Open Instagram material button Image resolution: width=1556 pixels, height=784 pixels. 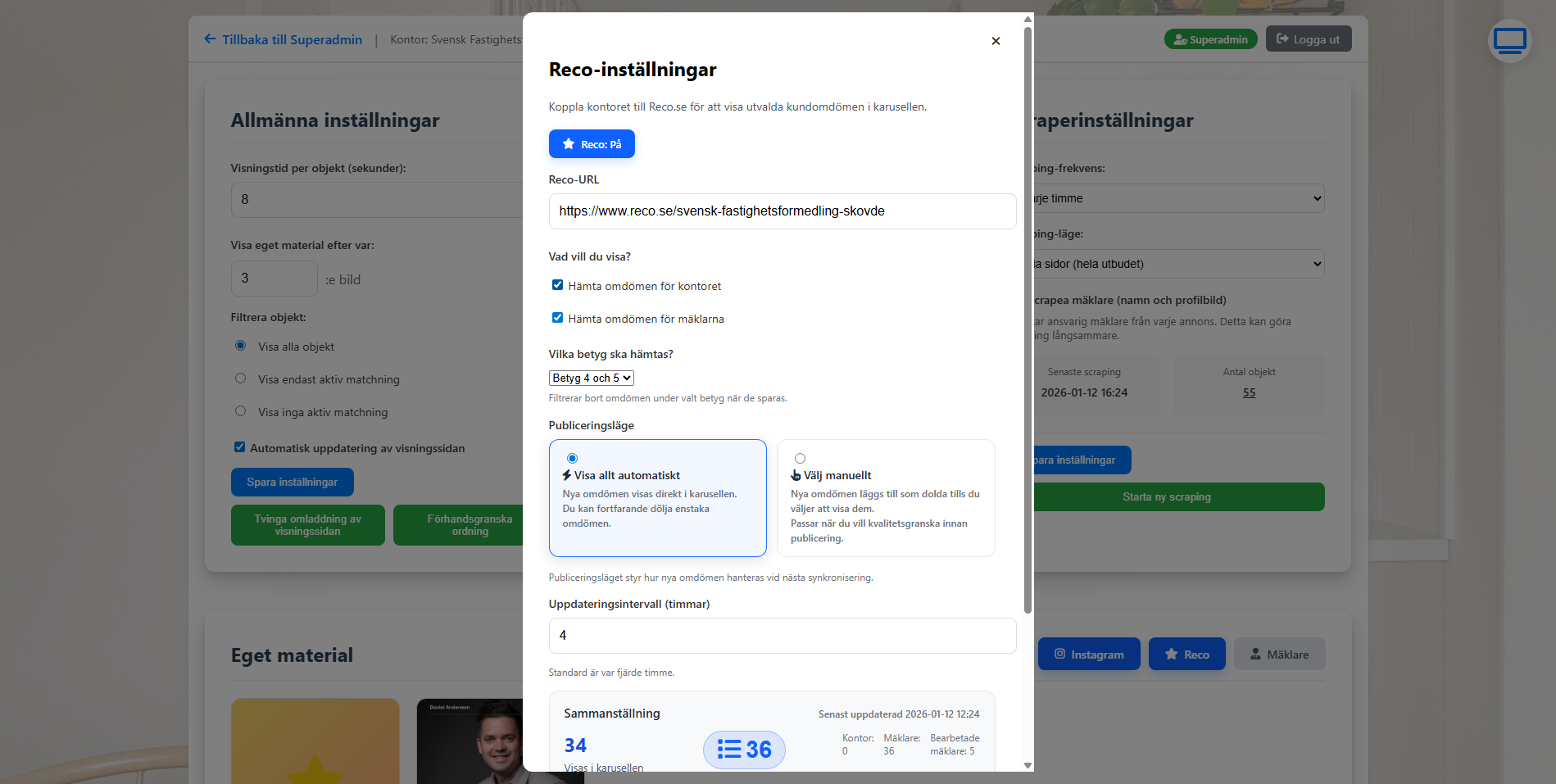[x=1089, y=654]
